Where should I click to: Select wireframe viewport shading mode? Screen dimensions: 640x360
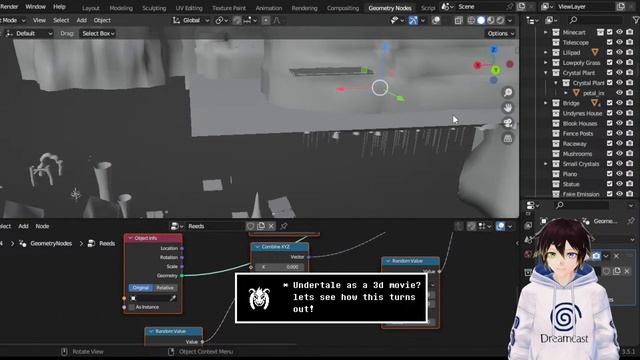click(471, 20)
